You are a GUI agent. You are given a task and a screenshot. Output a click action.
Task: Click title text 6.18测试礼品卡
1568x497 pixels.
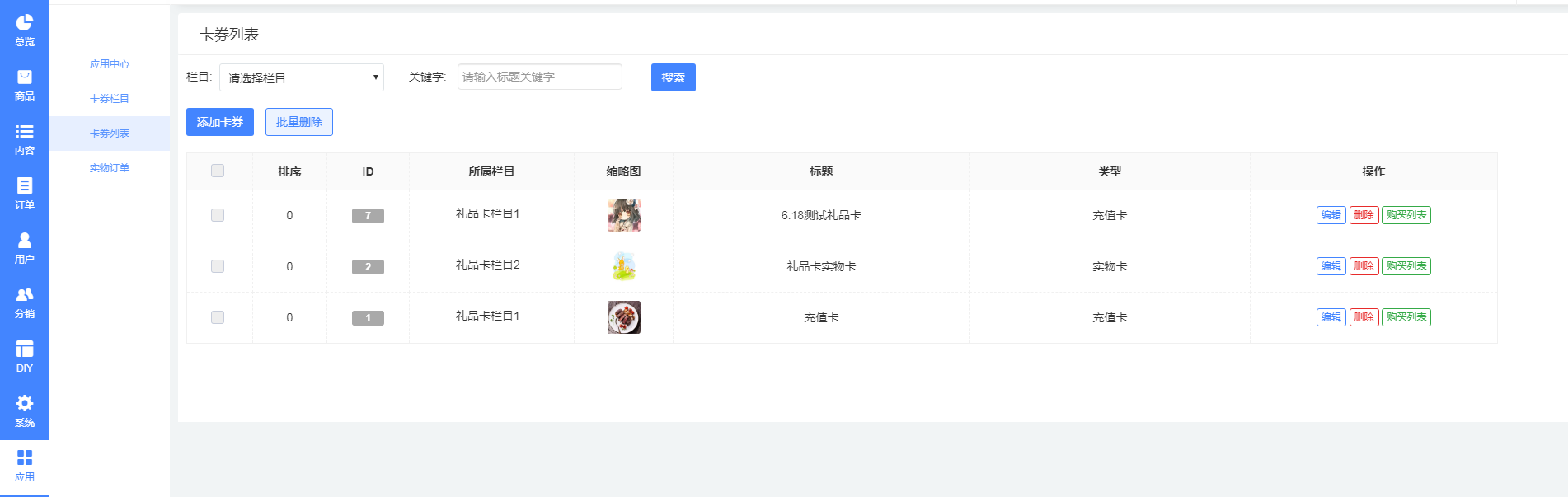821,215
